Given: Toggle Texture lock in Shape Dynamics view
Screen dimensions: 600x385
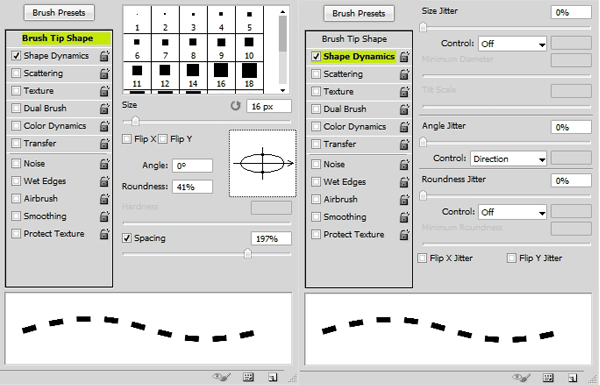Looking at the screenshot, I should point(404,92).
